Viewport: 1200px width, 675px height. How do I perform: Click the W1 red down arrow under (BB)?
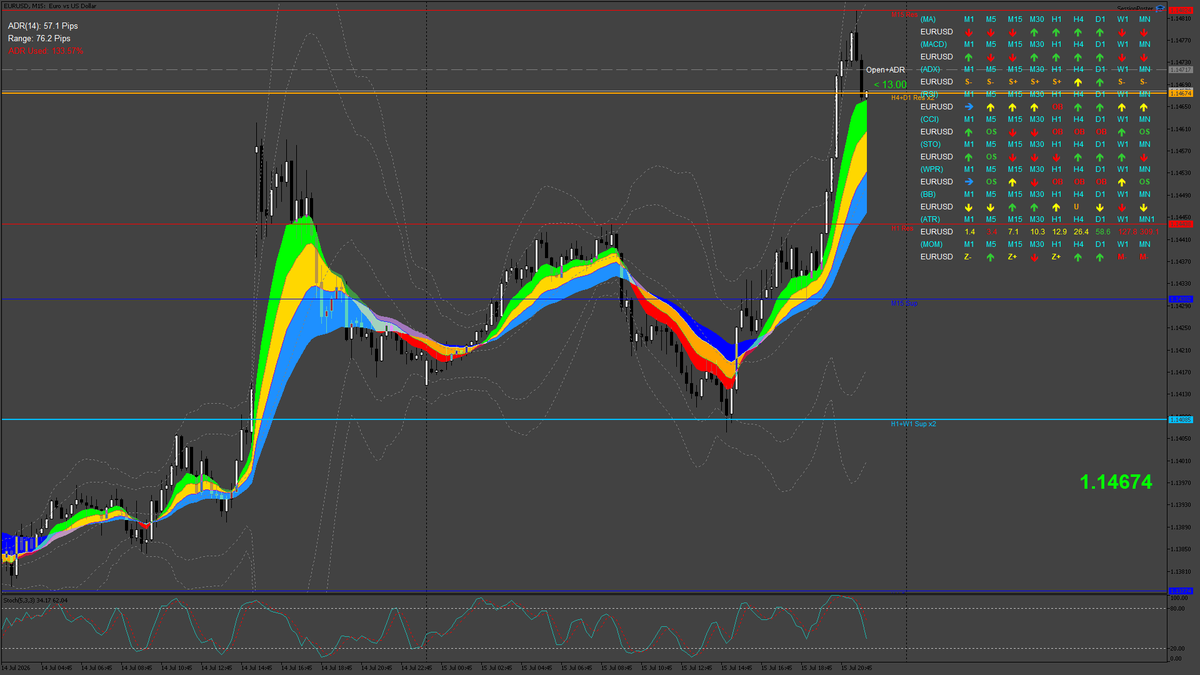[1122, 207]
